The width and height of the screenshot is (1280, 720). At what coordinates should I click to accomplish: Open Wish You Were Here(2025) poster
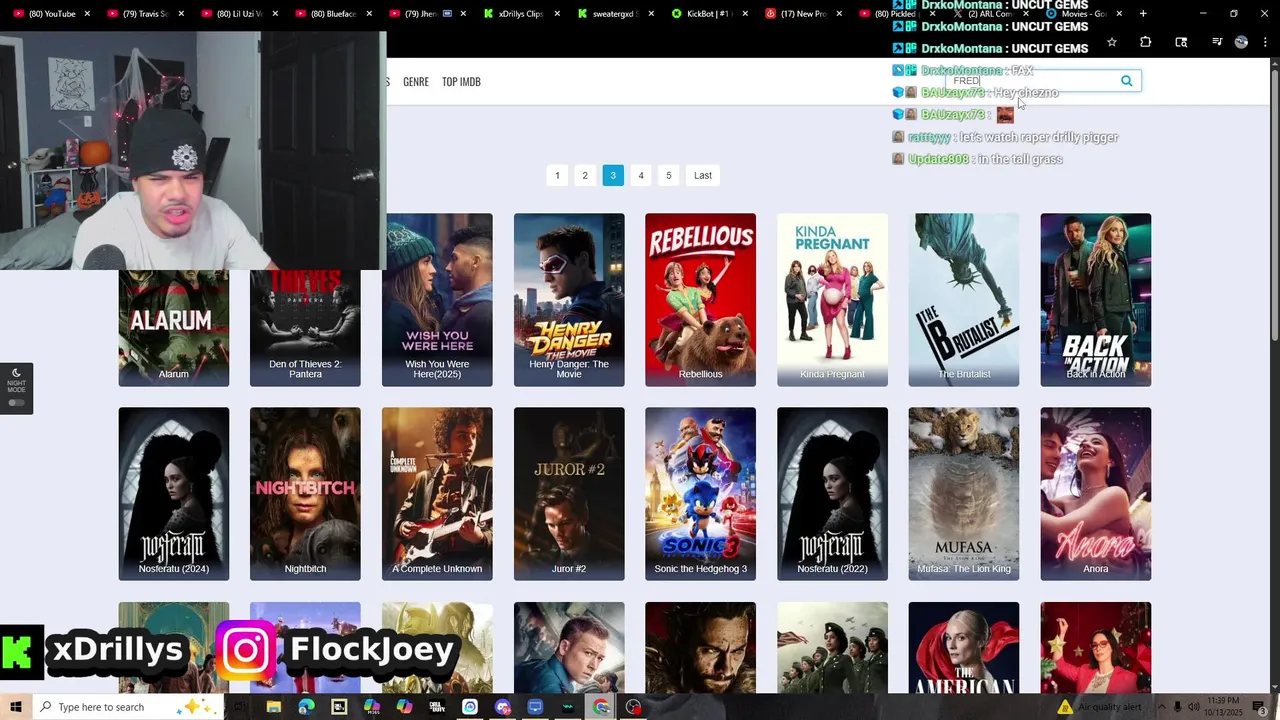[x=437, y=300]
